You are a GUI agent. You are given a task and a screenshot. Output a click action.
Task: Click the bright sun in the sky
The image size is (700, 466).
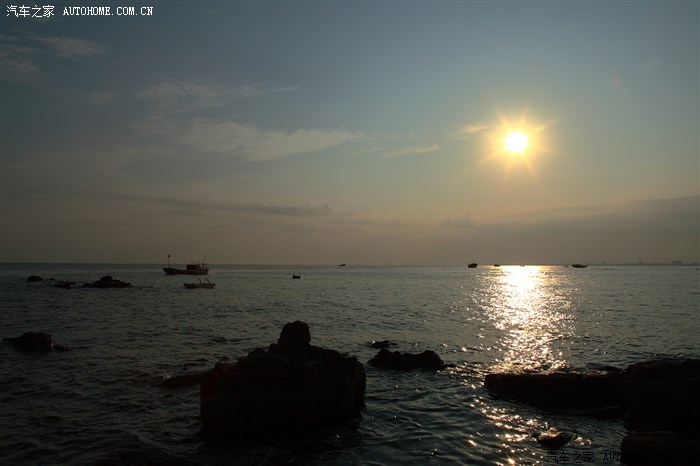pyautogui.click(x=516, y=142)
